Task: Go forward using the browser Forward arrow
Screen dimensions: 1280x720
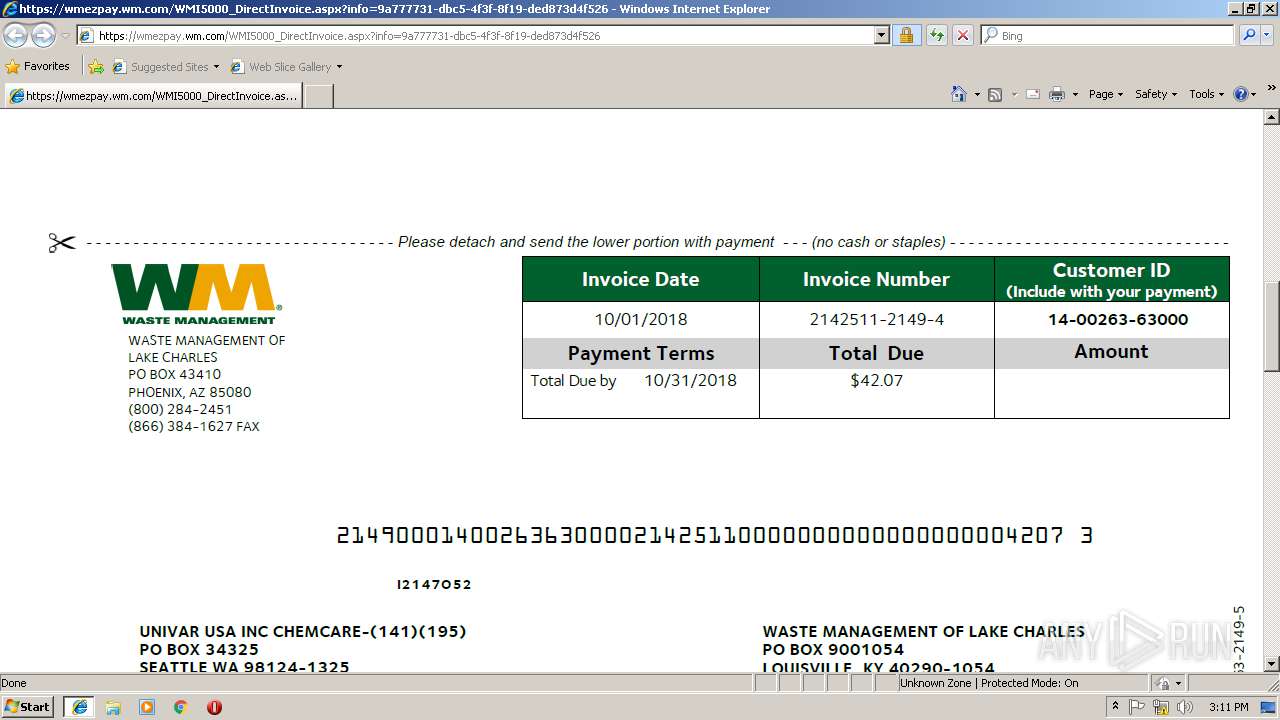Action: point(43,35)
